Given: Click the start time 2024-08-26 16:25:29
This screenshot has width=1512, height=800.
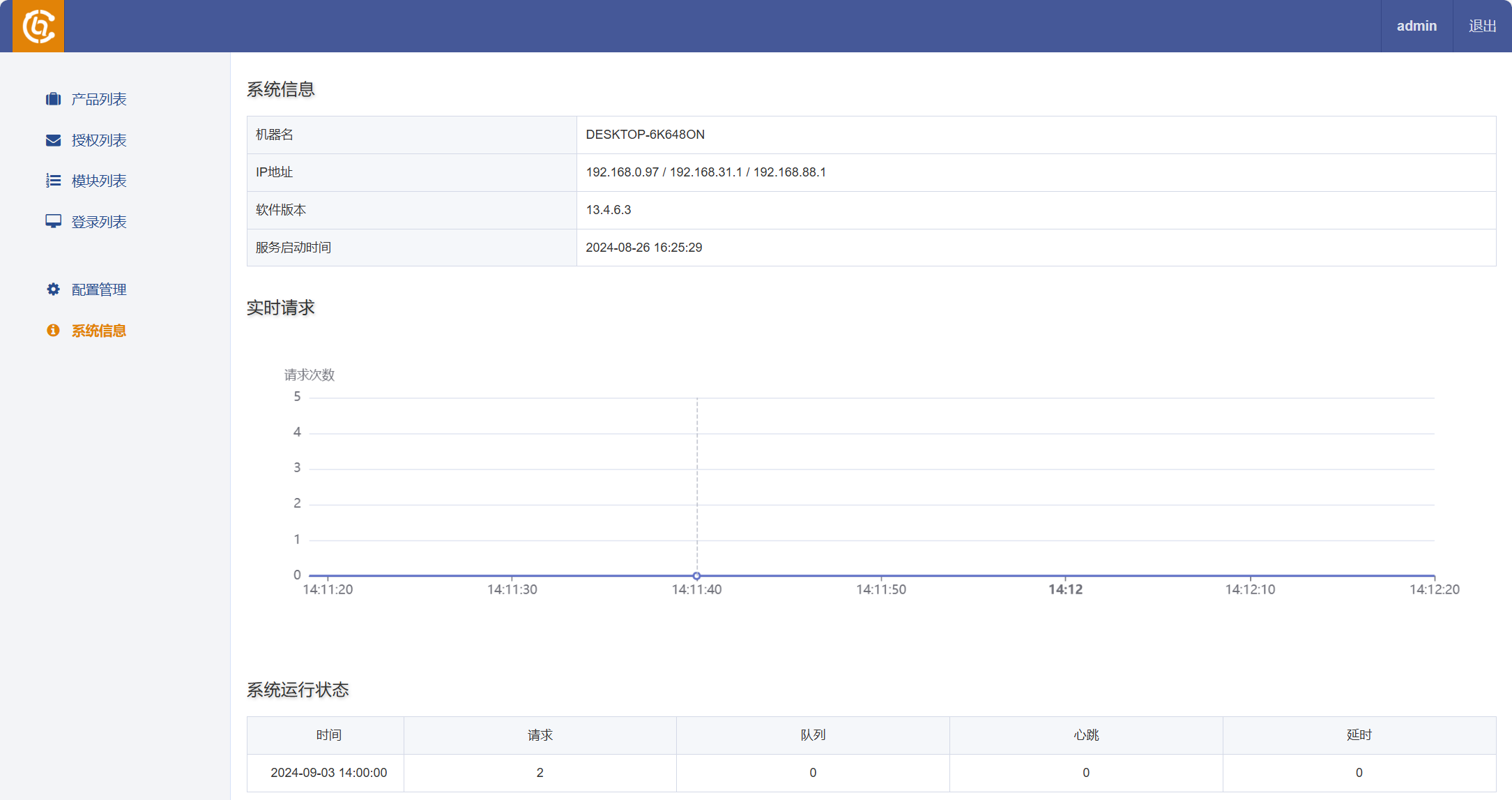Looking at the screenshot, I should (x=643, y=248).
